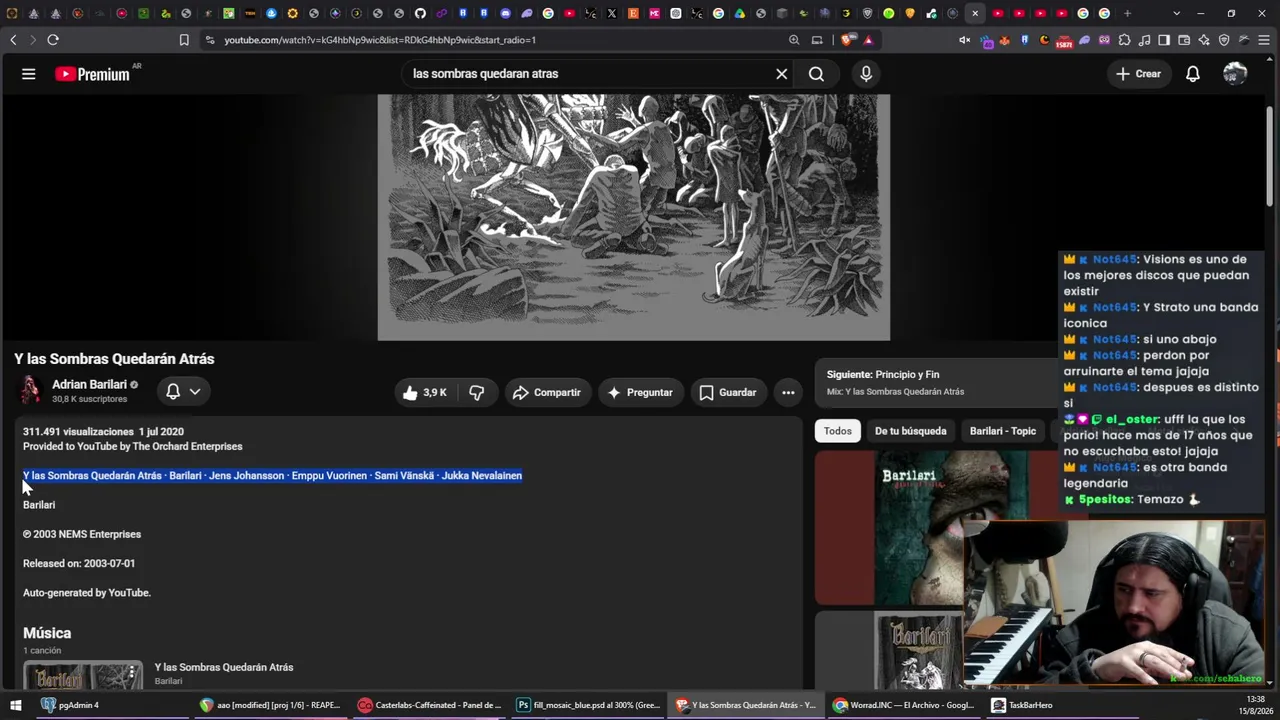The height and width of the screenshot is (720, 1280).
Task: Toggle tab mute speaker icon in toolbar
Action: pos(965,40)
